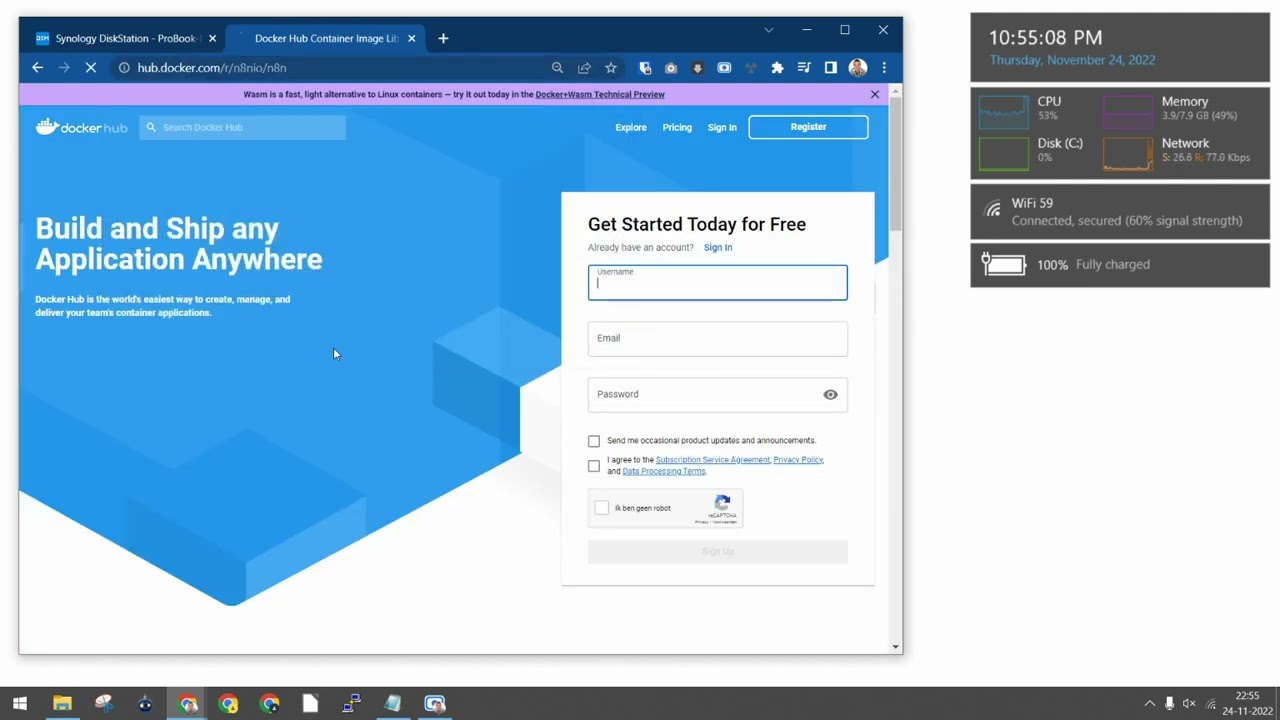Click the camera screenshot extension icon

pyautogui.click(x=671, y=68)
